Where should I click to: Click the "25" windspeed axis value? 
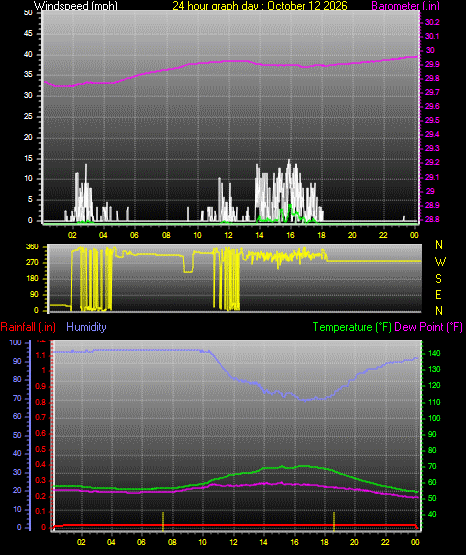[x=28, y=116]
